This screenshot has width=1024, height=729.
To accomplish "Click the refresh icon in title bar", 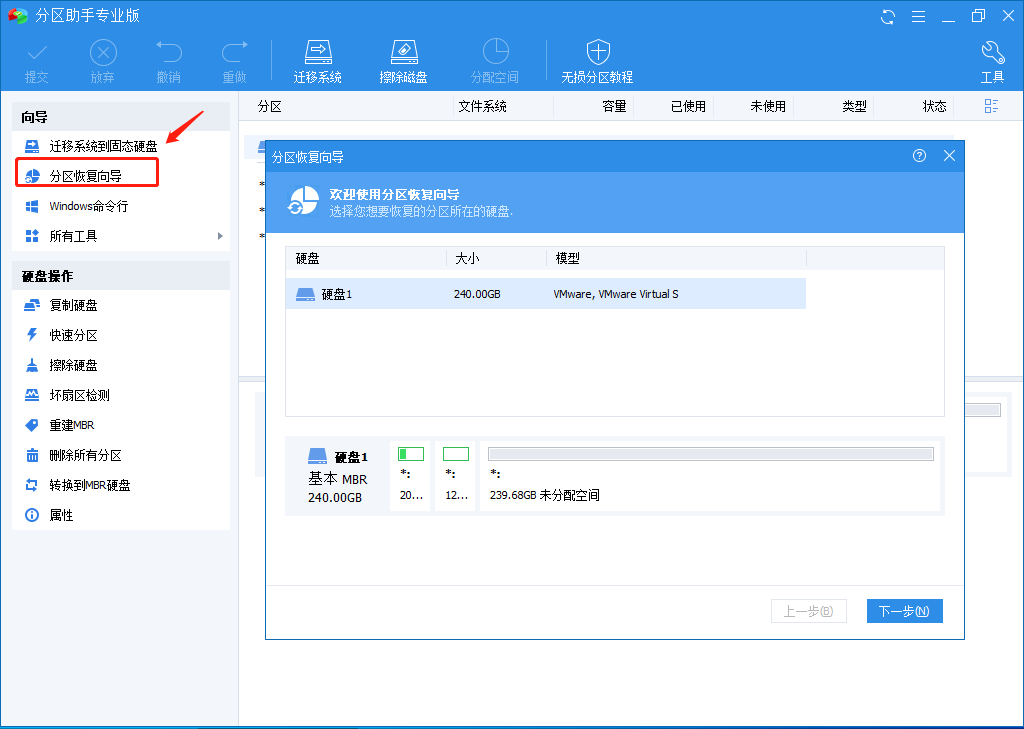I will tap(888, 16).
